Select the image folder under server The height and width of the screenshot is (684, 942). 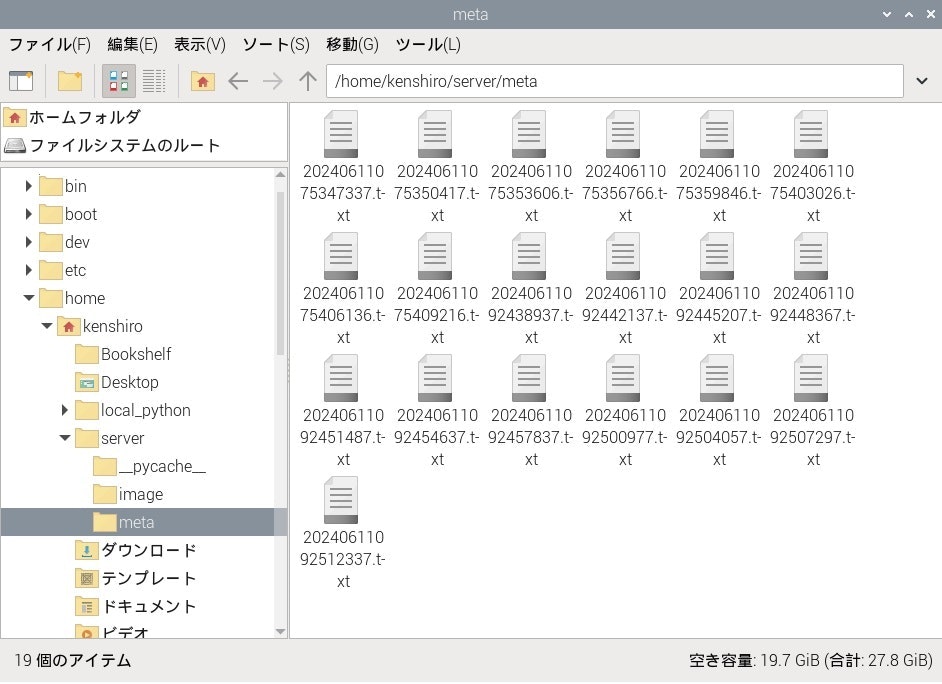pos(138,494)
